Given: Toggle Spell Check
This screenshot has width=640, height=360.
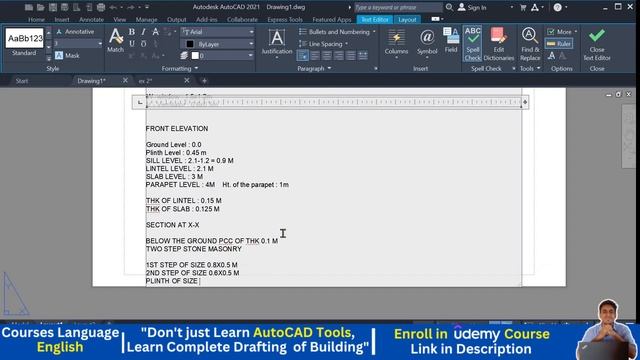Looking at the screenshot, I should (473, 44).
